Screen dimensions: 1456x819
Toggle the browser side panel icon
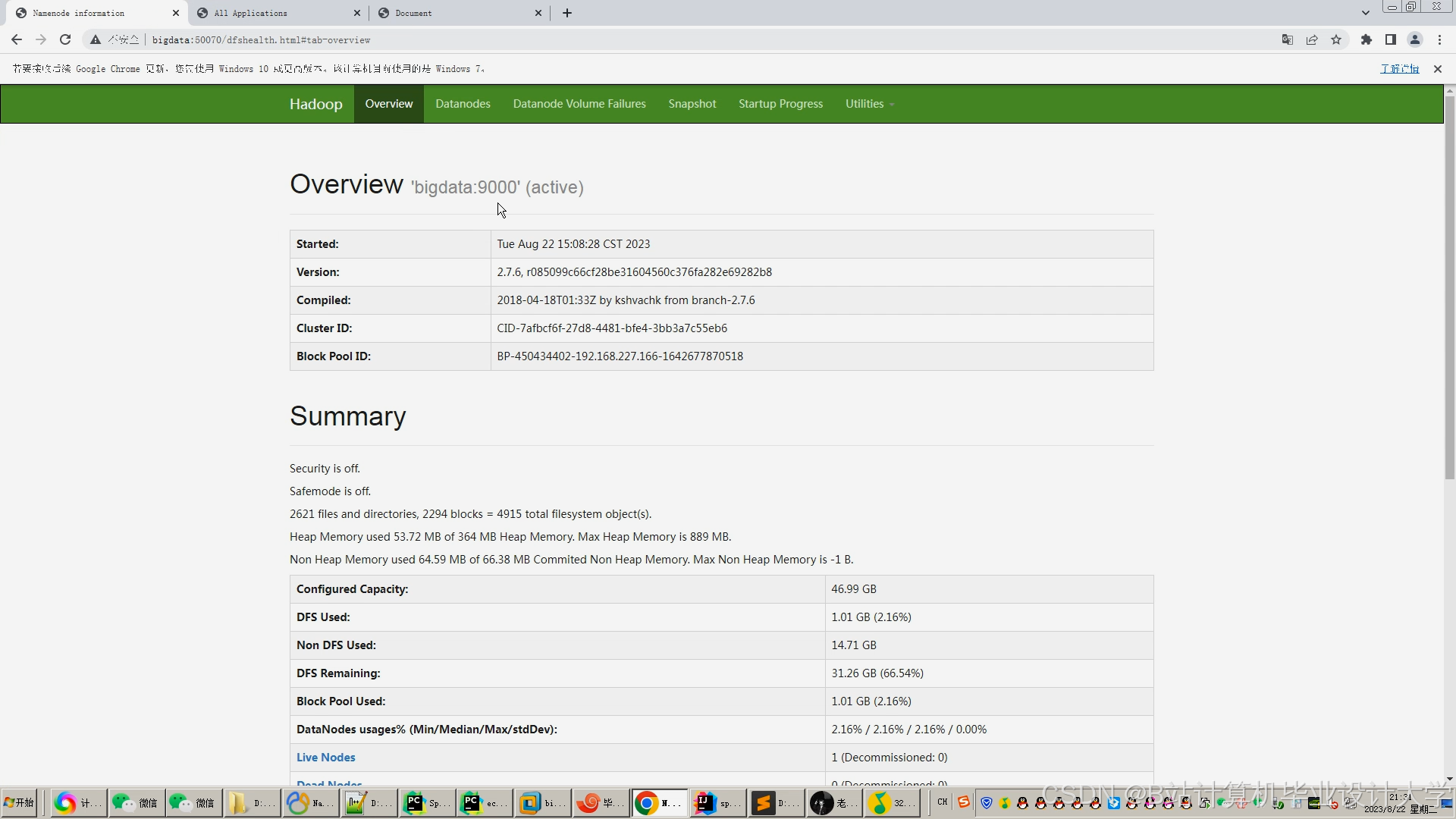coord(1390,39)
